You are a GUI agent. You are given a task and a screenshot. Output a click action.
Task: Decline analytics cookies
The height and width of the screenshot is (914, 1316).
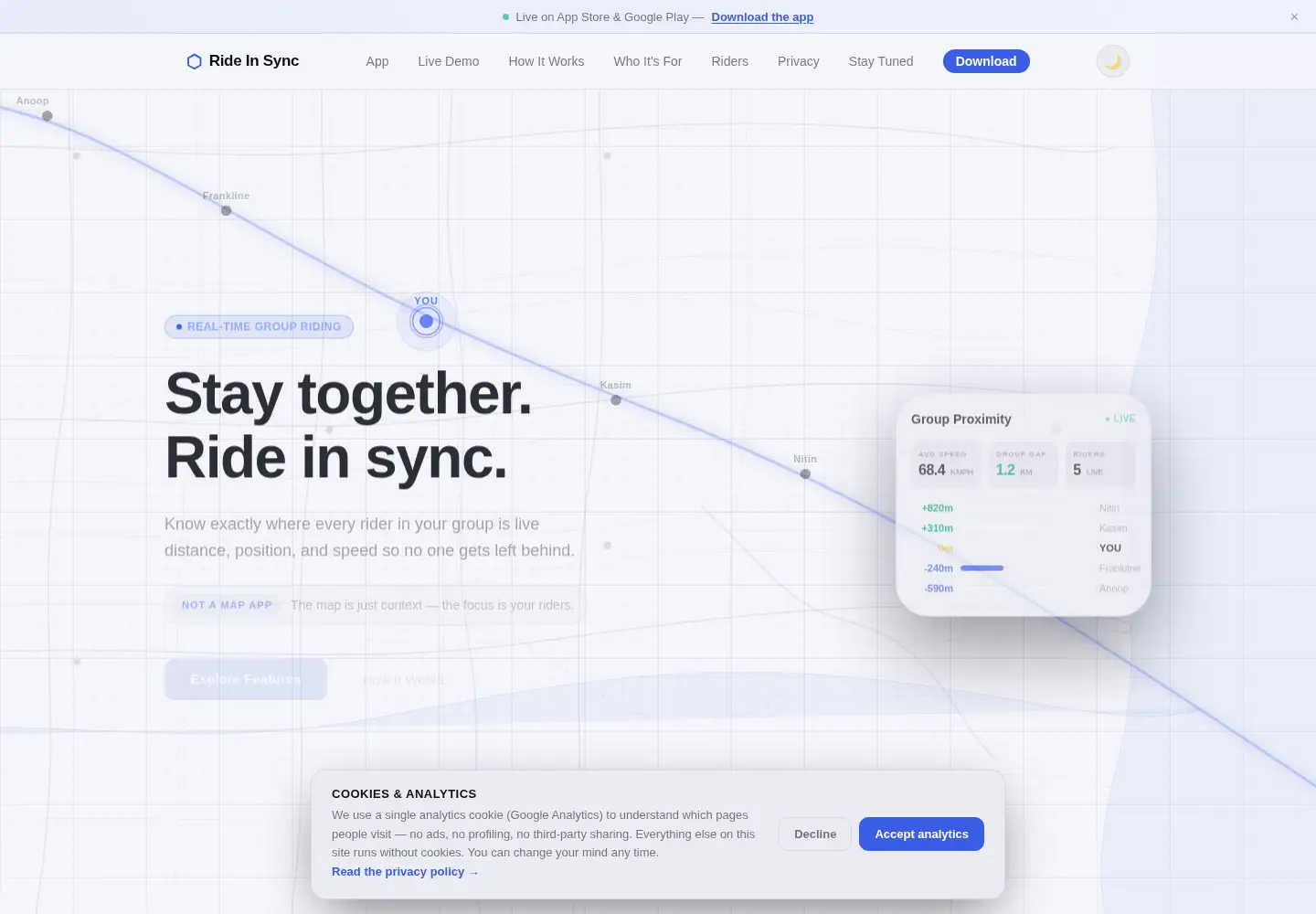[815, 834]
